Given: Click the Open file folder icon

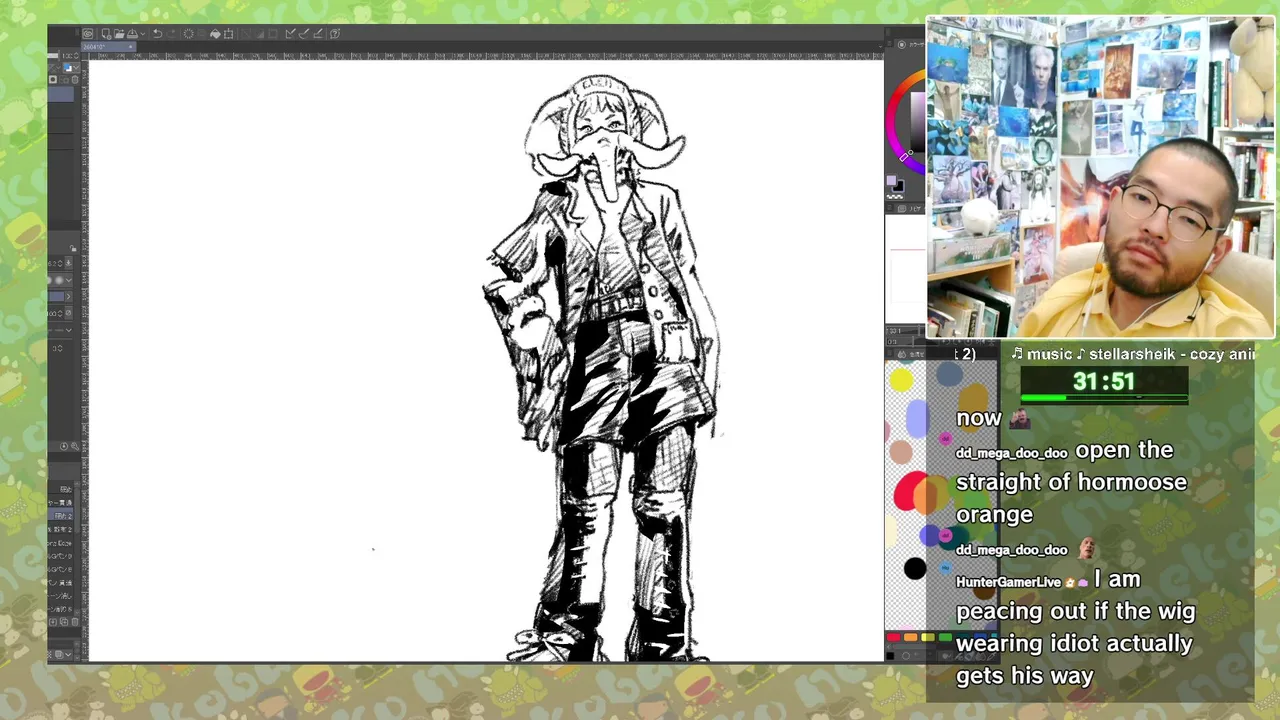Looking at the screenshot, I should [119, 34].
